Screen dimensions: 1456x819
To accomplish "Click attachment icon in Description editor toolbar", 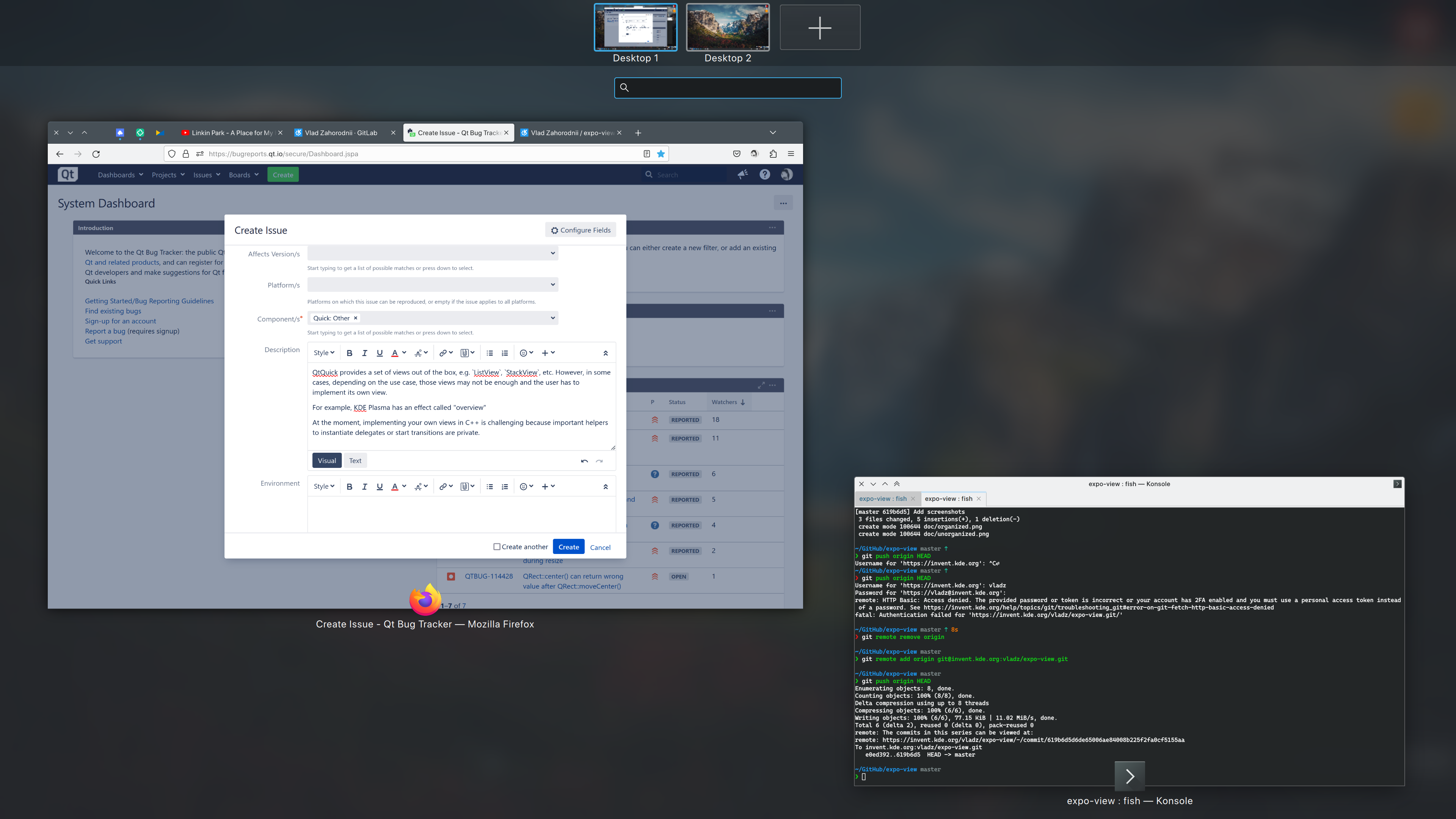I will pyautogui.click(x=467, y=353).
